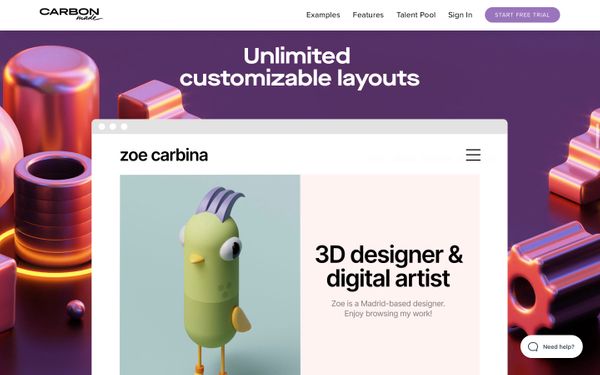Click the middle dot in the mockup title bar
The height and width of the screenshot is (375, 600).
pos(113,127)
